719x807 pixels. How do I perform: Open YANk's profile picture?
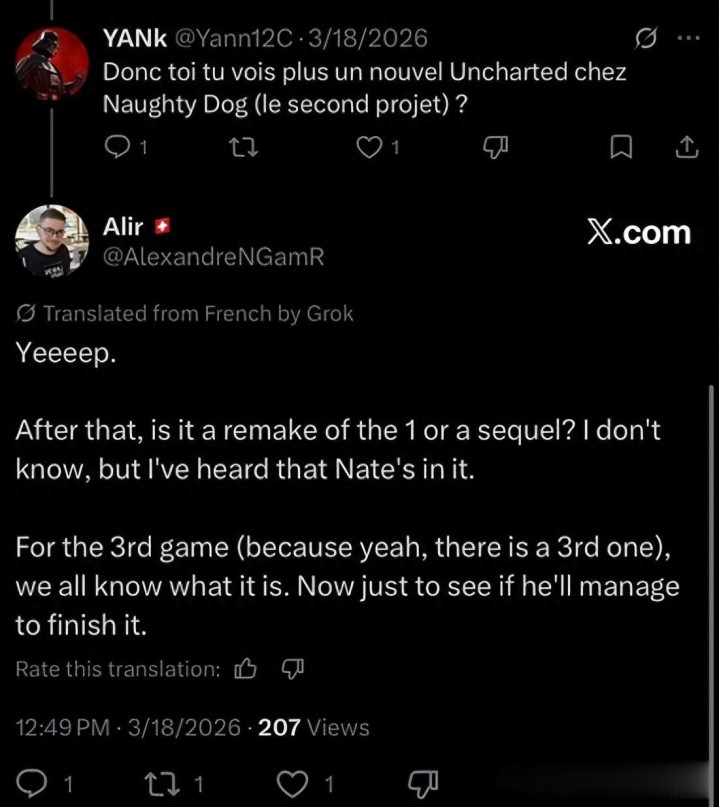pyautogui.click(x=51, y=61)
